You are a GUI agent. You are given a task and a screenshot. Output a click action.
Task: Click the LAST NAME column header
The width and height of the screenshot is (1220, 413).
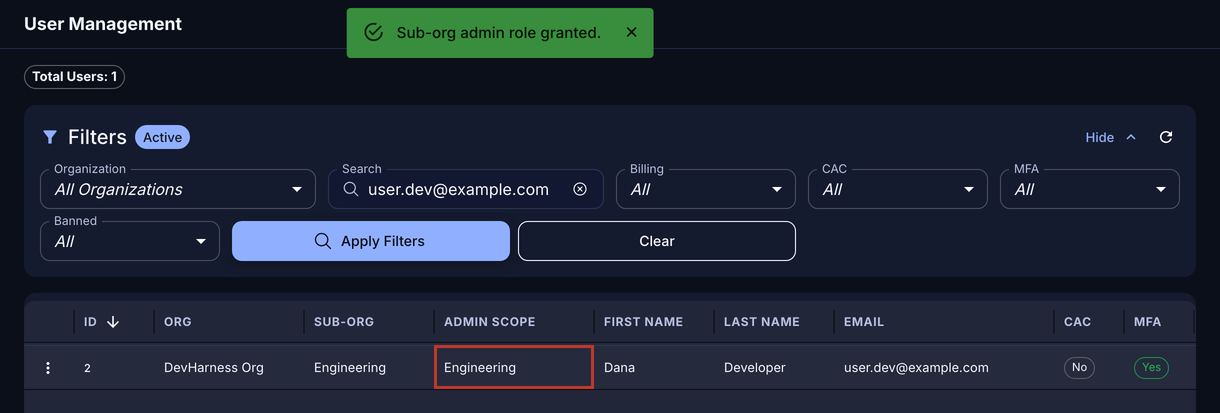pyautogui.click(x=762, y=322)
